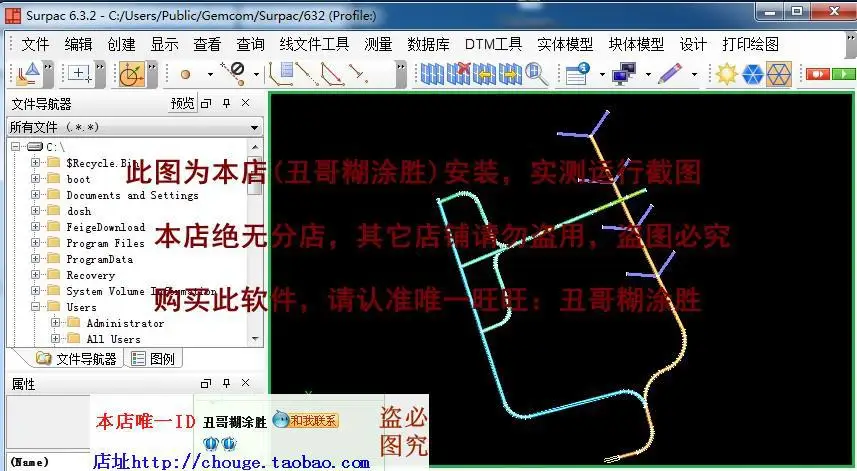Open the 打印绘图 menu
857x471 pixels.
[750, 44]
